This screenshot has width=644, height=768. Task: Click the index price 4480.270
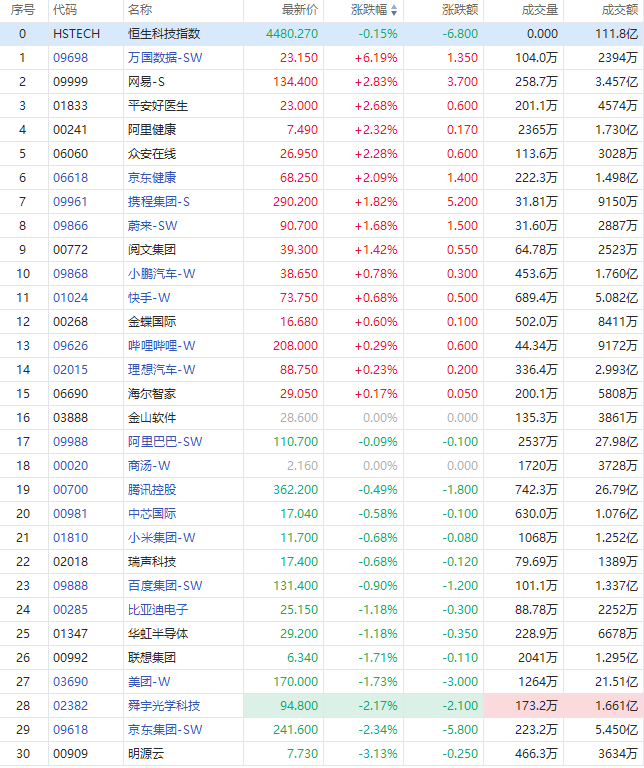292,34
